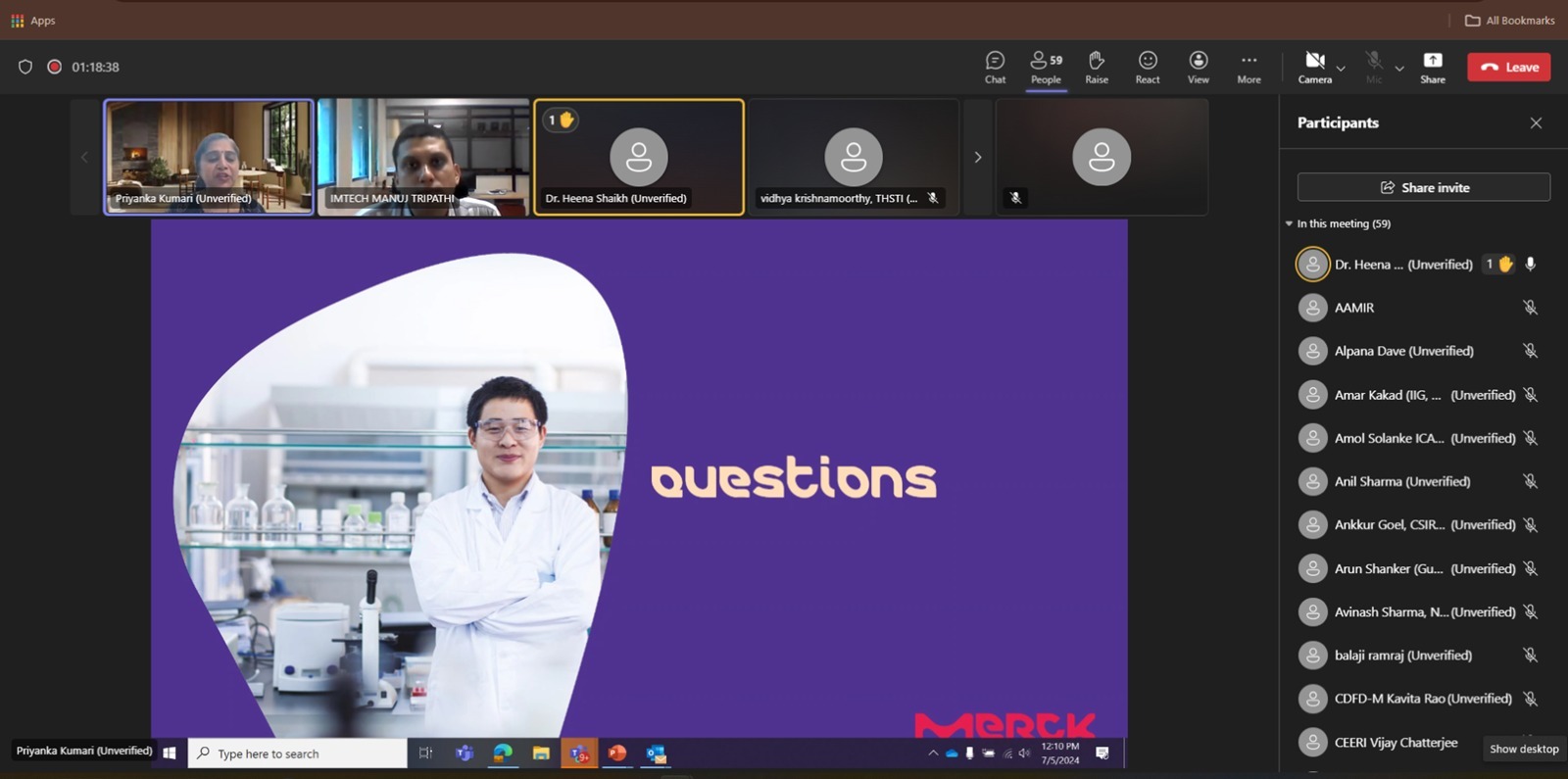Click the Share screen icon
Image resolution: width=1568 pixels, height=779 pixels.
pos(1432,67)
